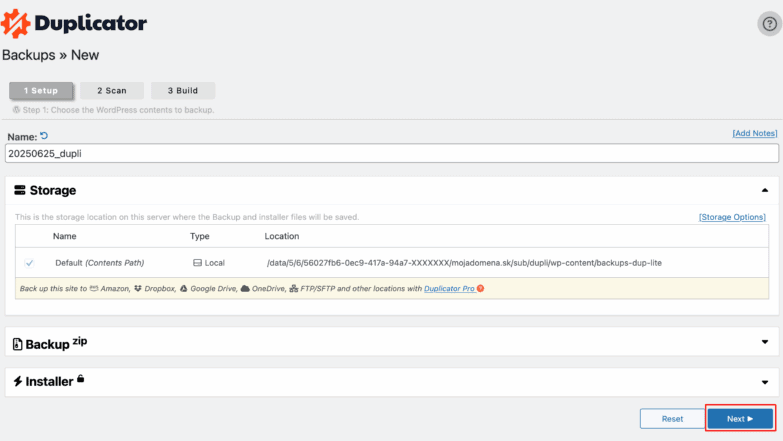Click the Name column header in storage table
783x441 pixels.
[x=64, y=236]
